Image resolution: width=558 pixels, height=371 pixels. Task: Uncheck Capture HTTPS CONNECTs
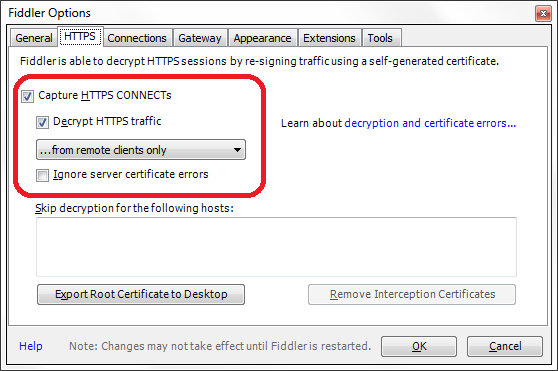pyautogui.click(x=27, y=96)
